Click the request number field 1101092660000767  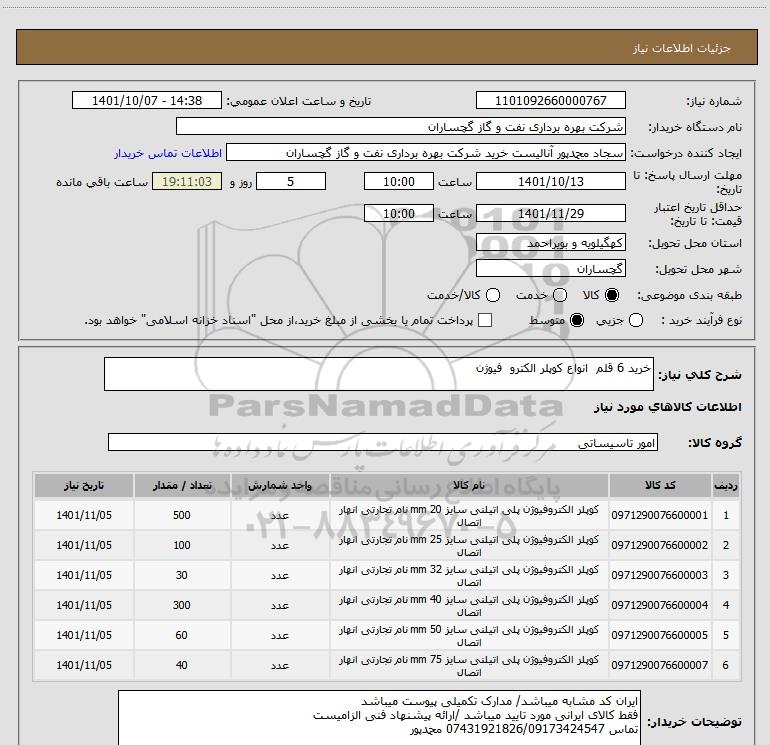pos(550,100)
